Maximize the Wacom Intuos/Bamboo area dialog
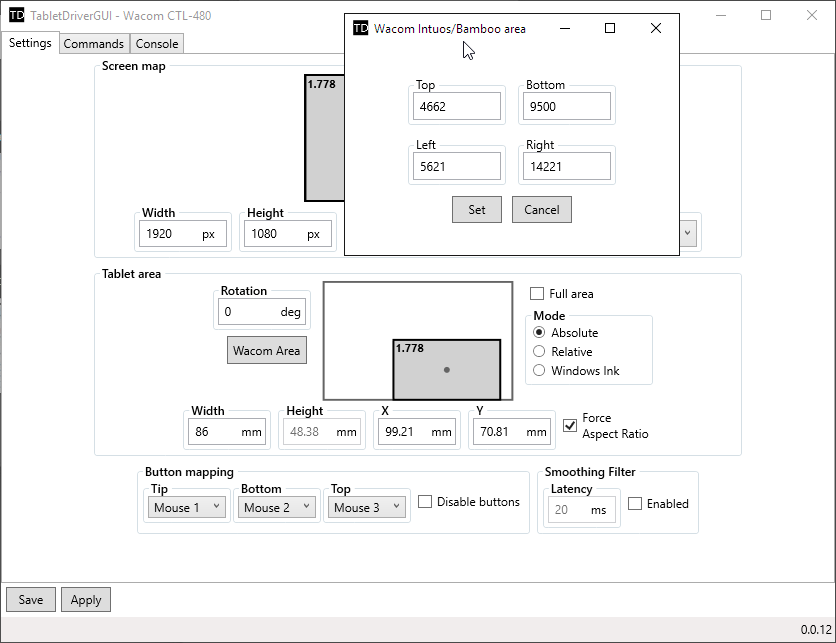Screen dimensions: 836x643 pyautogui.click(x=610, y=29)
